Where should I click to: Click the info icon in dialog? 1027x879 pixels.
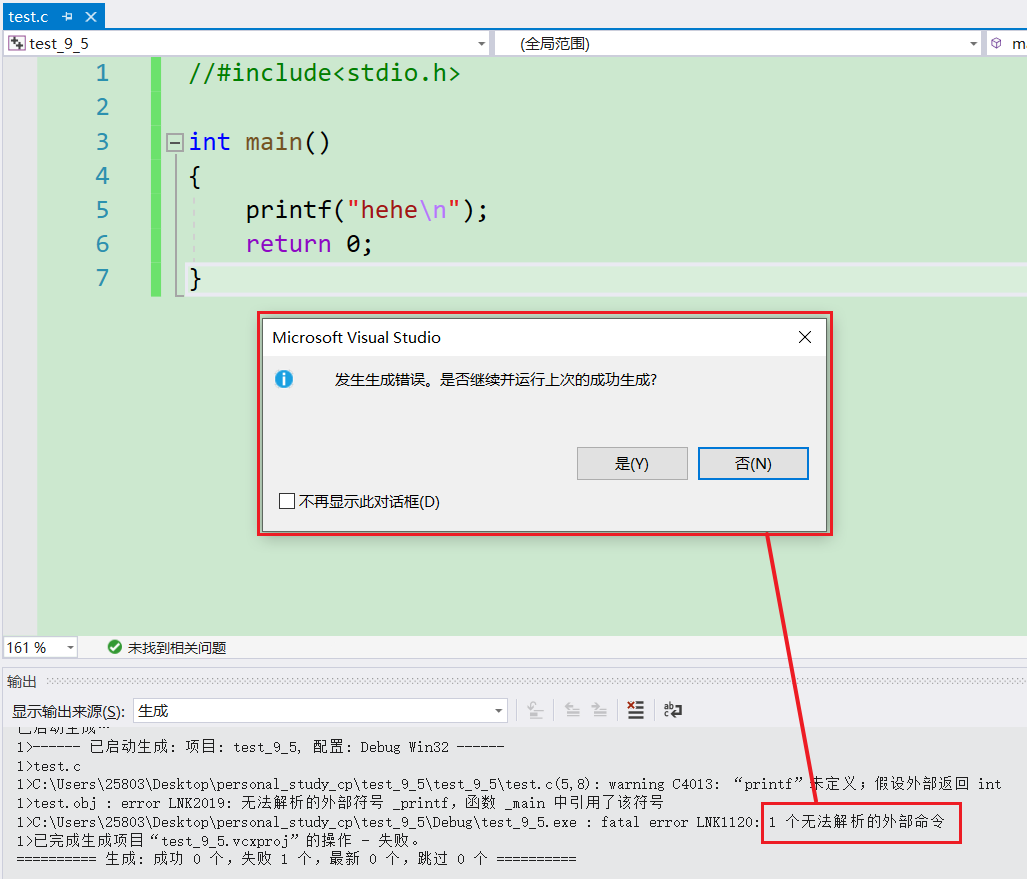284,379
